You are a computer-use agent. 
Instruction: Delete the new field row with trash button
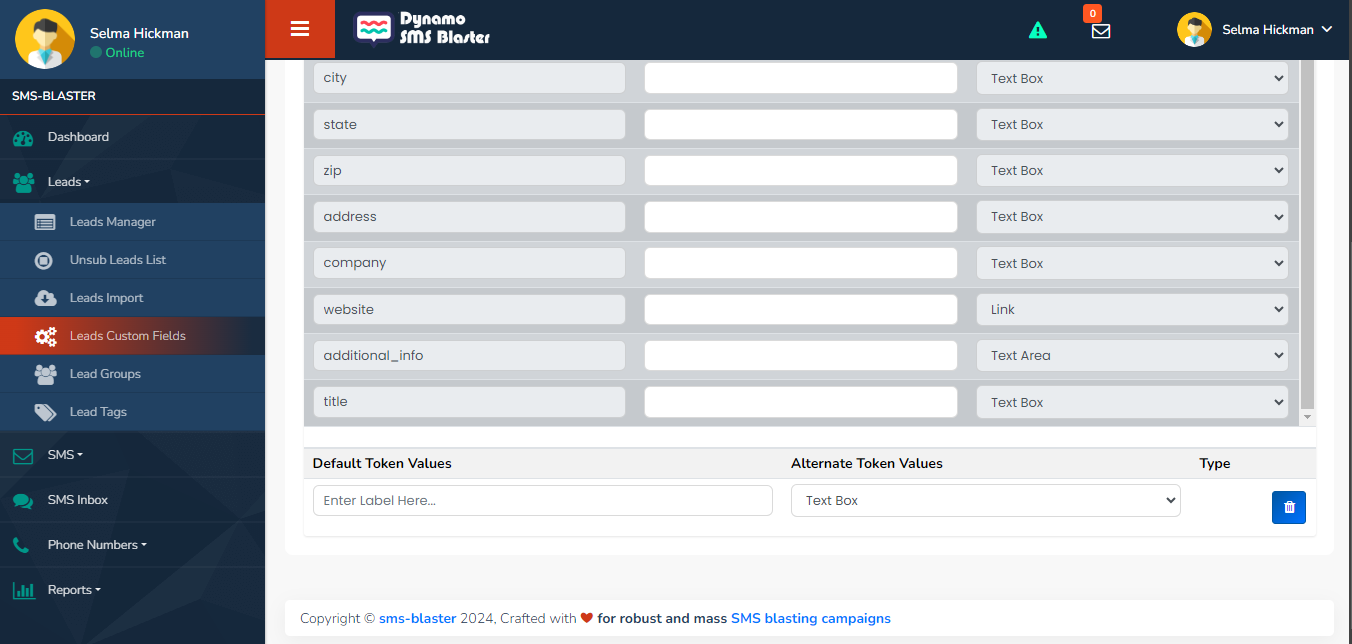(x=1289, y=507)
